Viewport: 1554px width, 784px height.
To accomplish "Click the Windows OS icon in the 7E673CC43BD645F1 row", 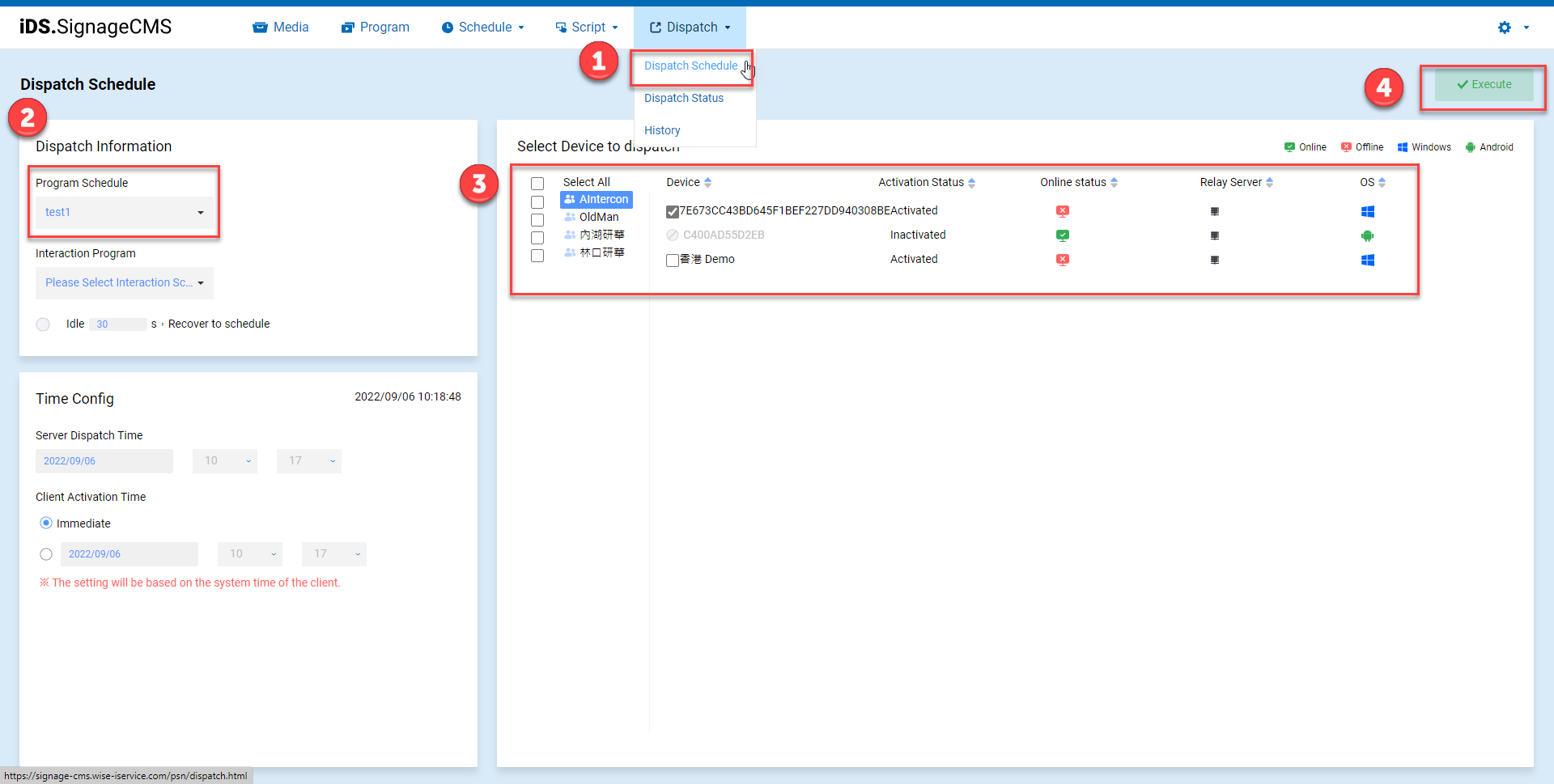I will (x=1368, y=211).
